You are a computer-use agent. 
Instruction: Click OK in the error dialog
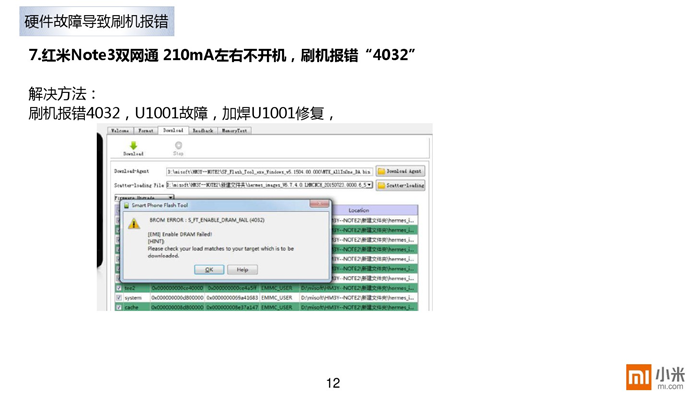[209, 270]
